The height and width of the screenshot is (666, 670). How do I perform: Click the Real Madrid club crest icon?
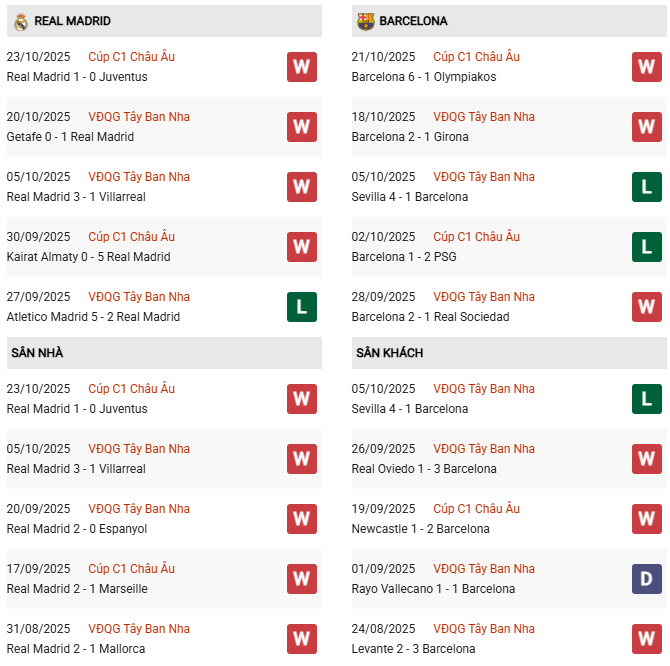[x=20, y=21]
